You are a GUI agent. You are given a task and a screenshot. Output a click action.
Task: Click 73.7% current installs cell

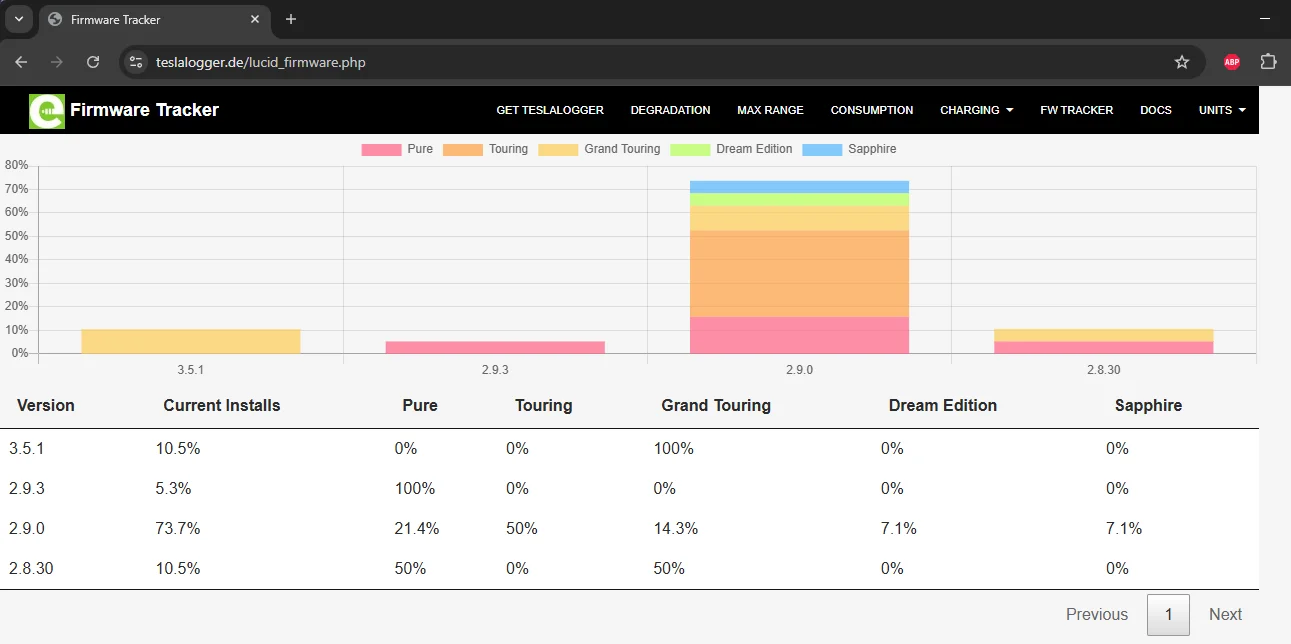[x=178, y=529]
